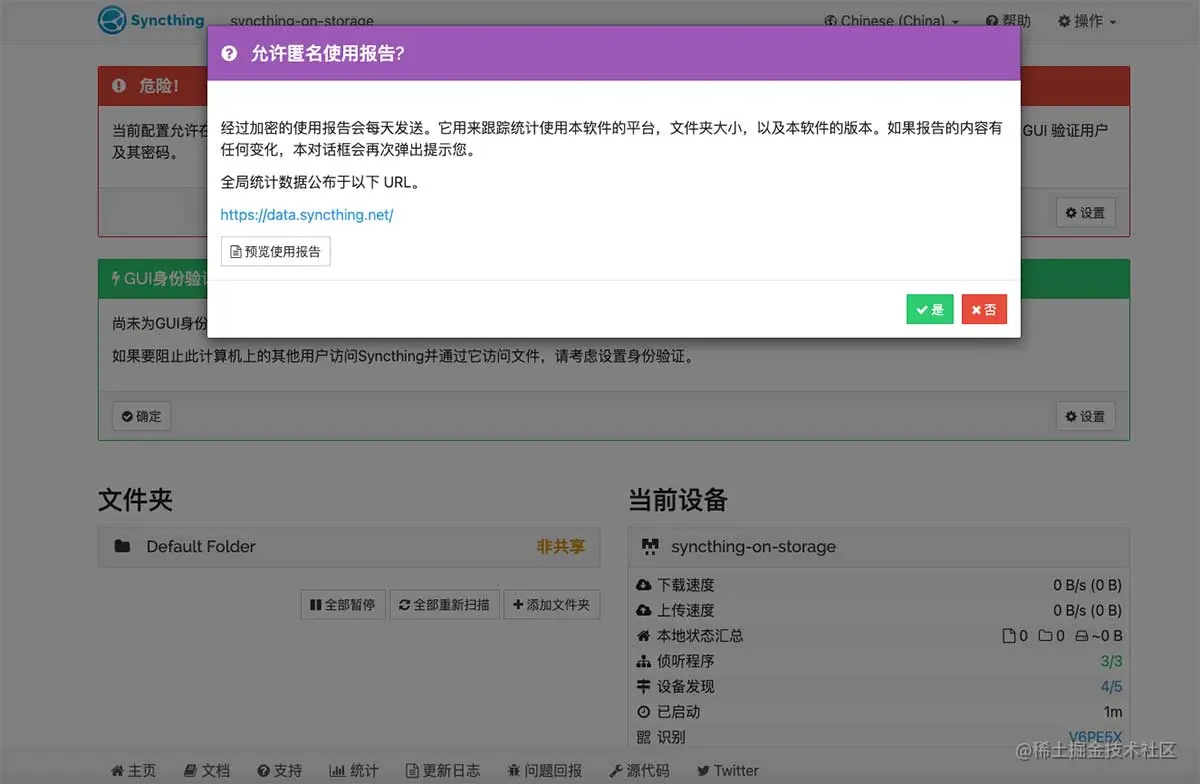Viewport: 1200px width, 784px height.
Task: Open the Chinese (China) language dropdown
Action: click(889, 19)
